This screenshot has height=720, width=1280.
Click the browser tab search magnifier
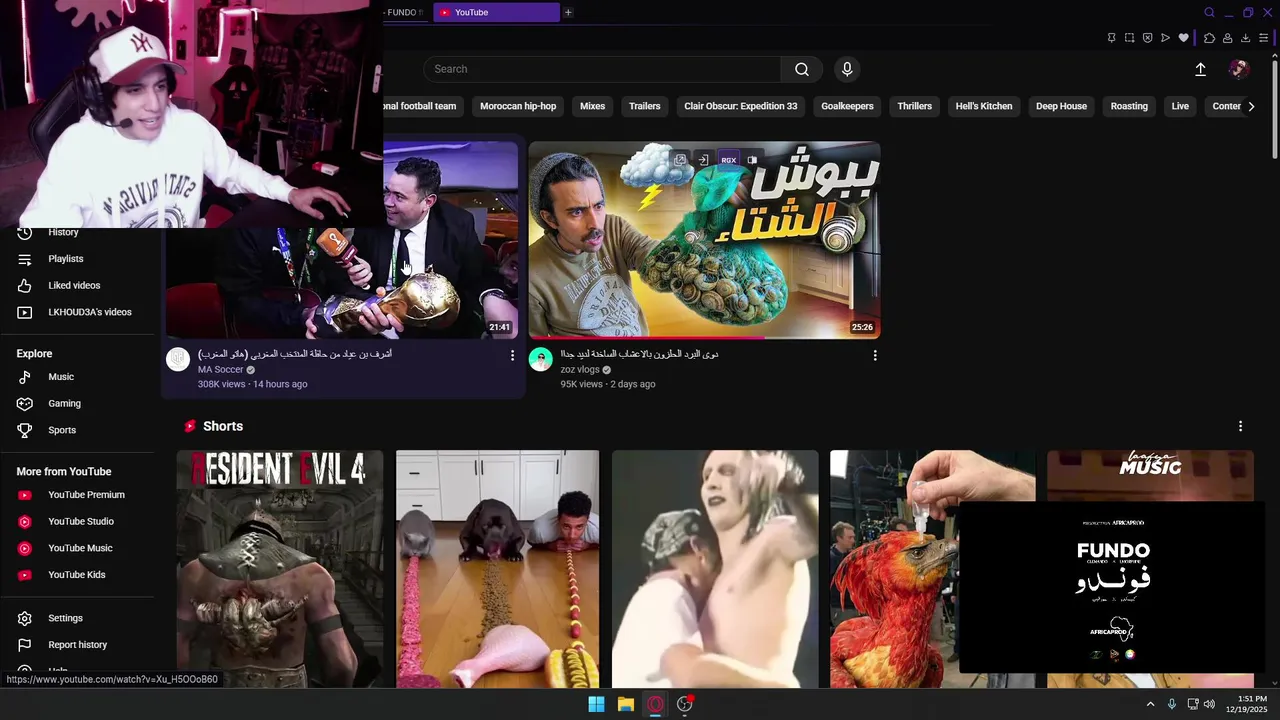1209,12
